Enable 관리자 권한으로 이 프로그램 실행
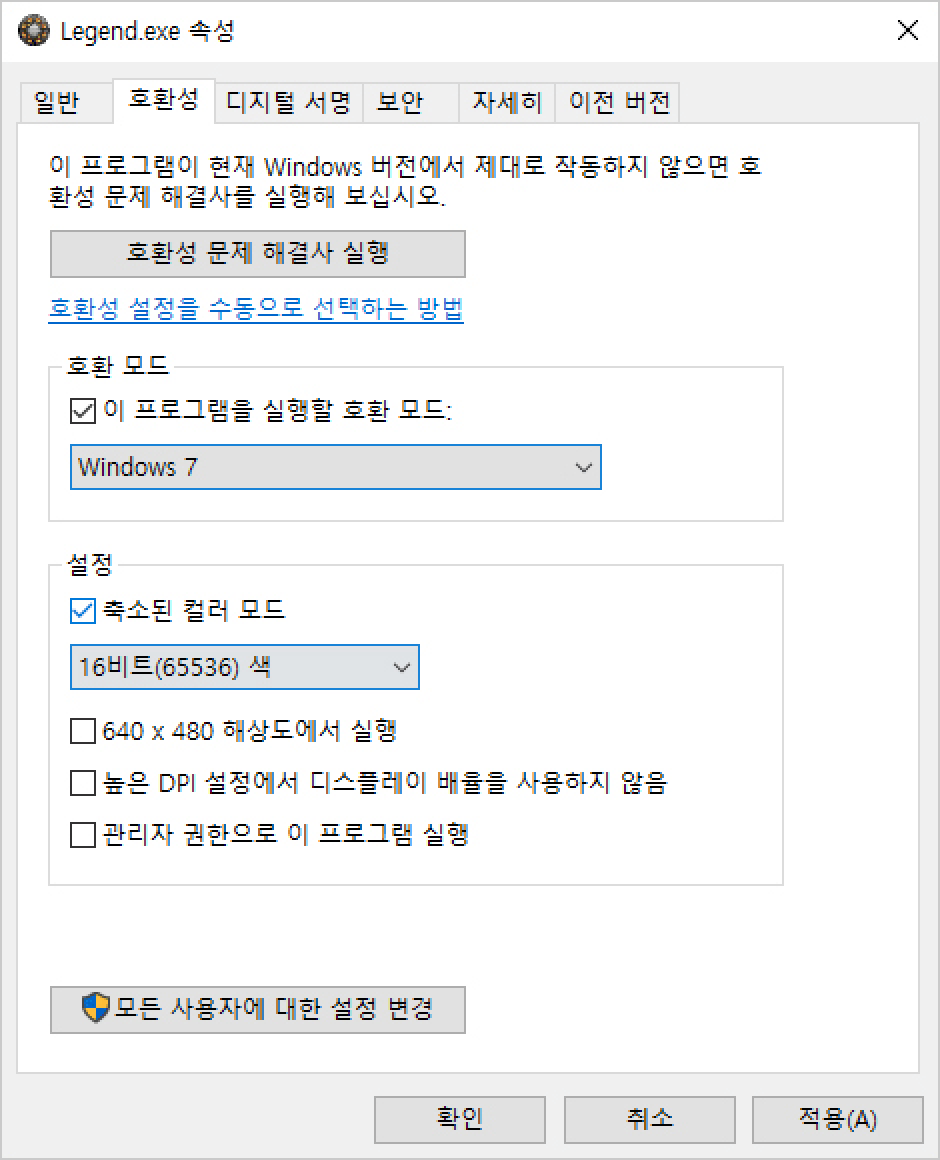 click(83, 834)
